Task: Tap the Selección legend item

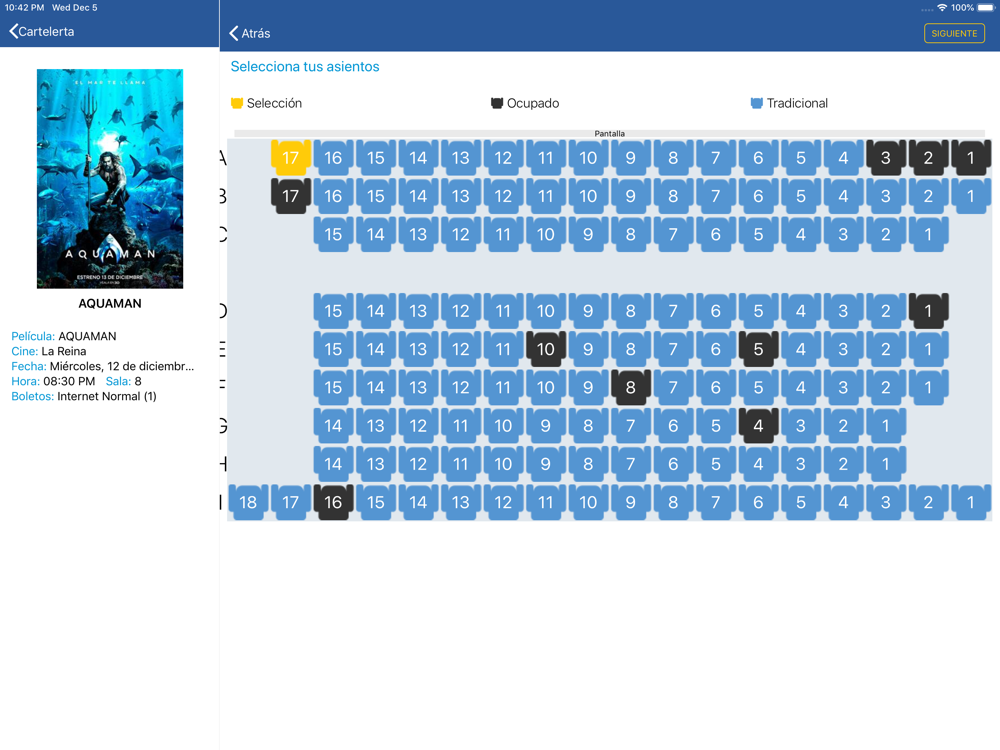Action: point(267,103)
